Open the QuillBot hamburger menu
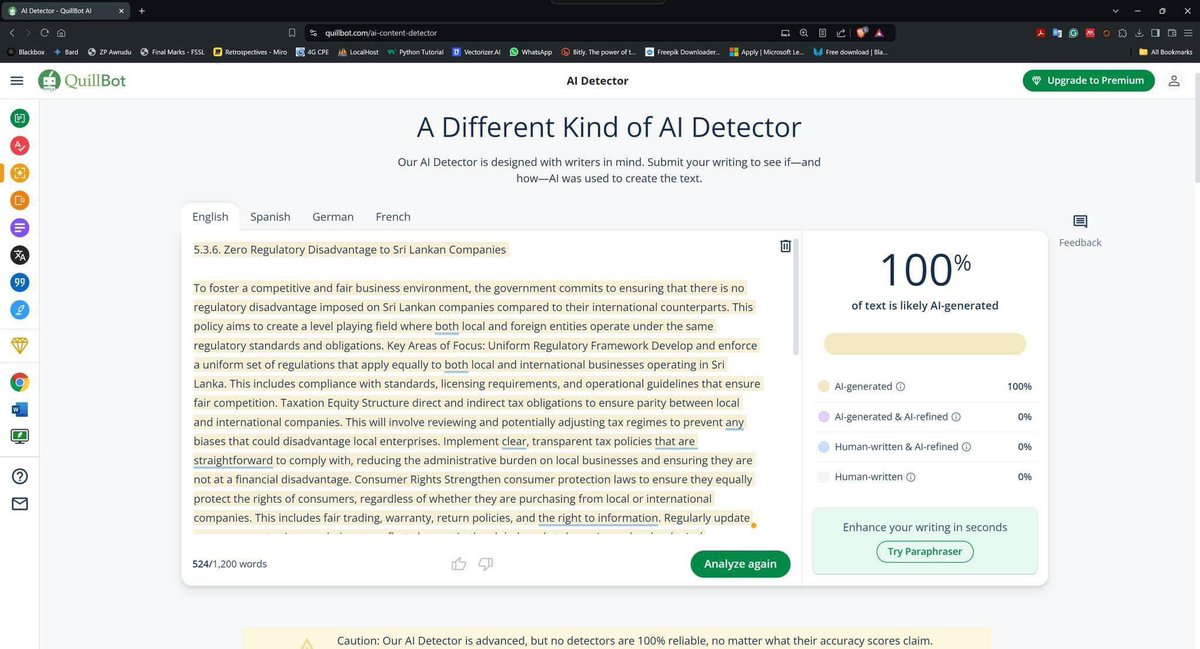 pos(16,80)
